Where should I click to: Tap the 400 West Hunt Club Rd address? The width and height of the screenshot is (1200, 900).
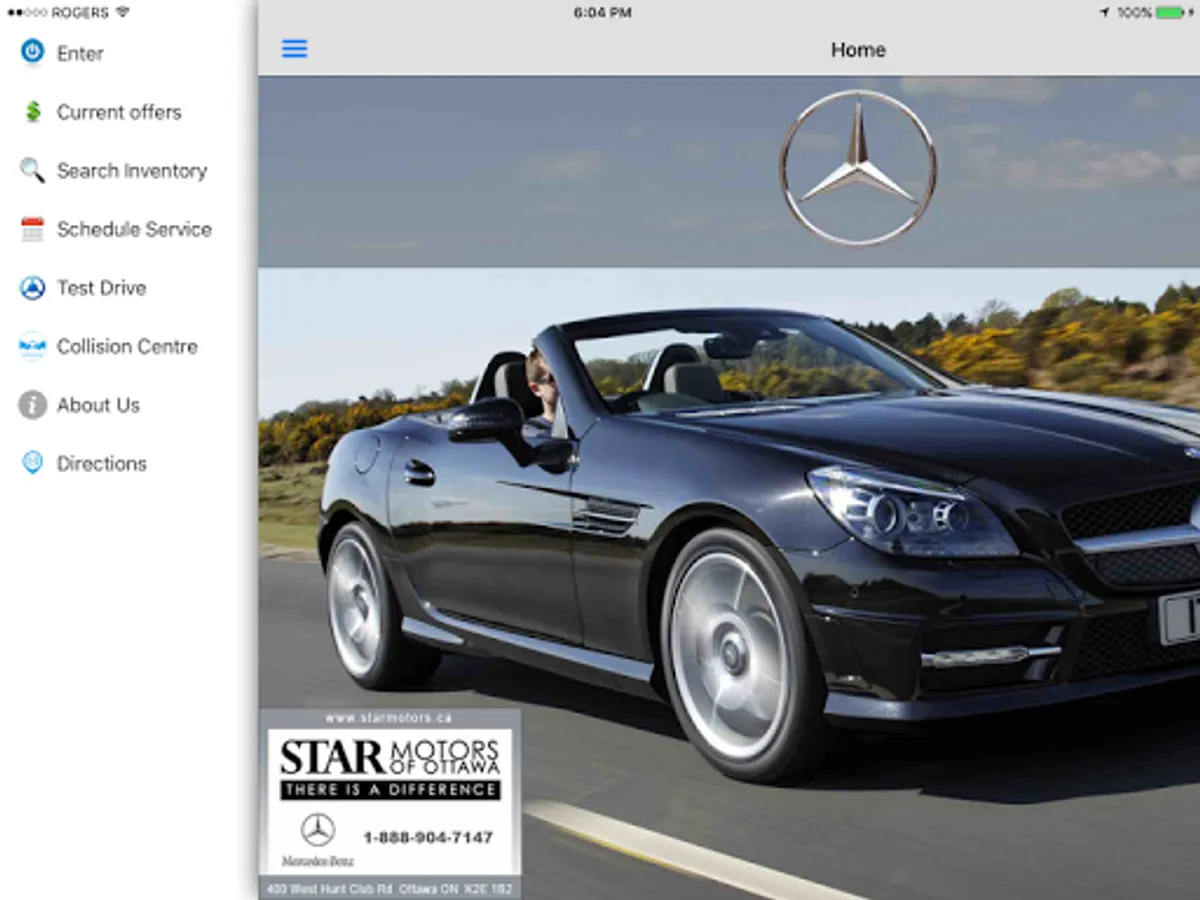pos(390,889)
